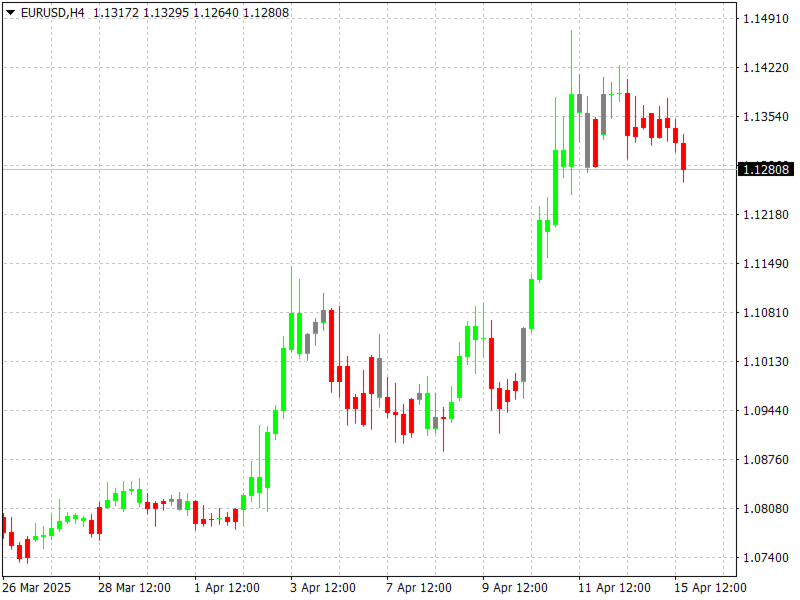The height and width of the screenshot is (600, 800).
Task: Click the 1.08760 price scale label
Action: 766,460
